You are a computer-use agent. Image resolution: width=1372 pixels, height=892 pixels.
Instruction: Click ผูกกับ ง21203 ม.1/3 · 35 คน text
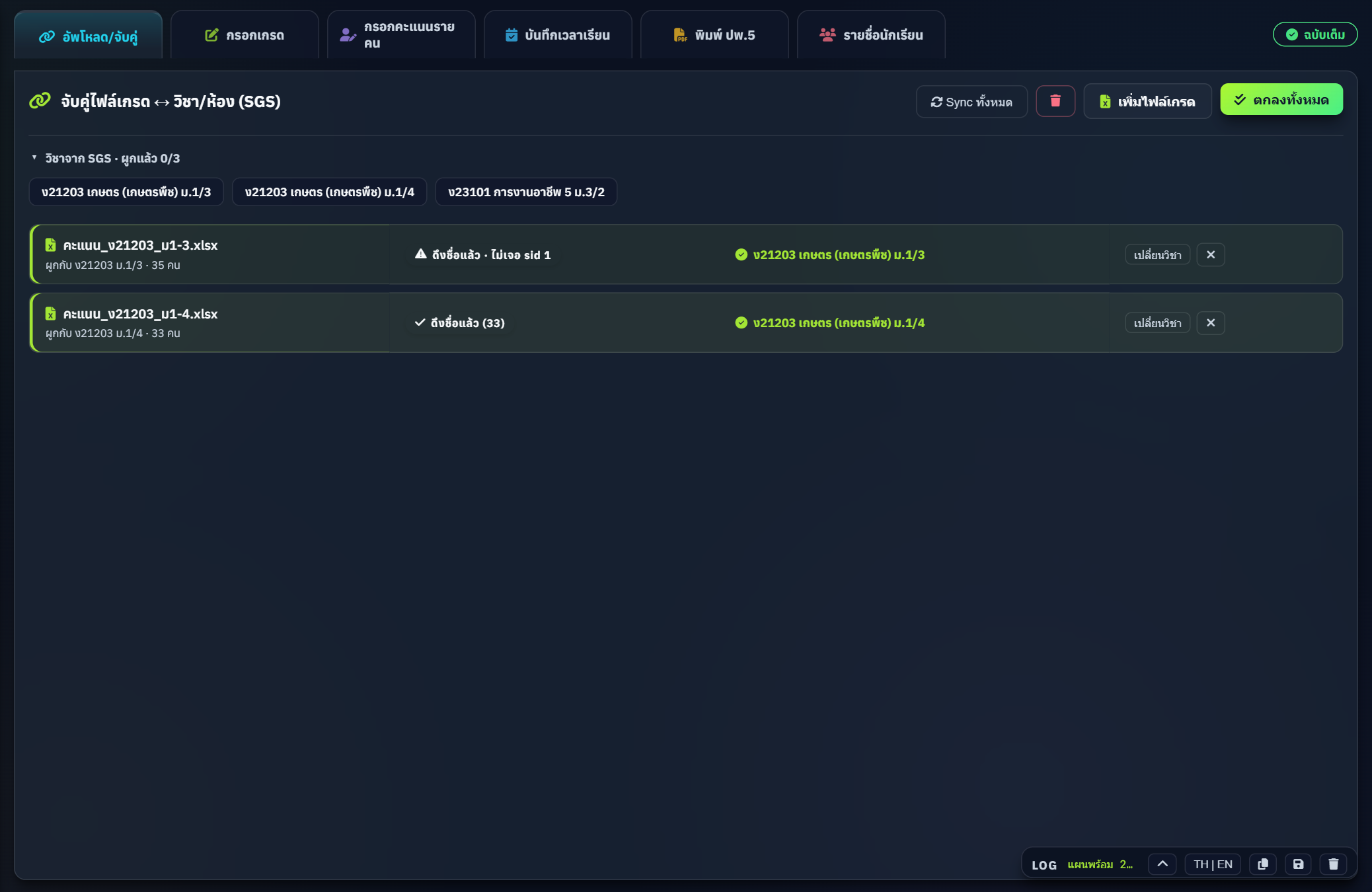click(113, 265)
